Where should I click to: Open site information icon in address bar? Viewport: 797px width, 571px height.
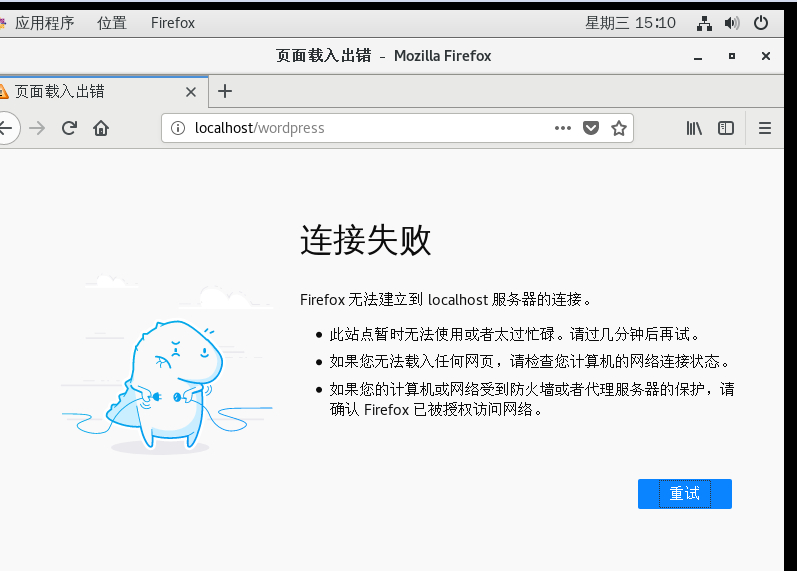[x=178, y=128]
